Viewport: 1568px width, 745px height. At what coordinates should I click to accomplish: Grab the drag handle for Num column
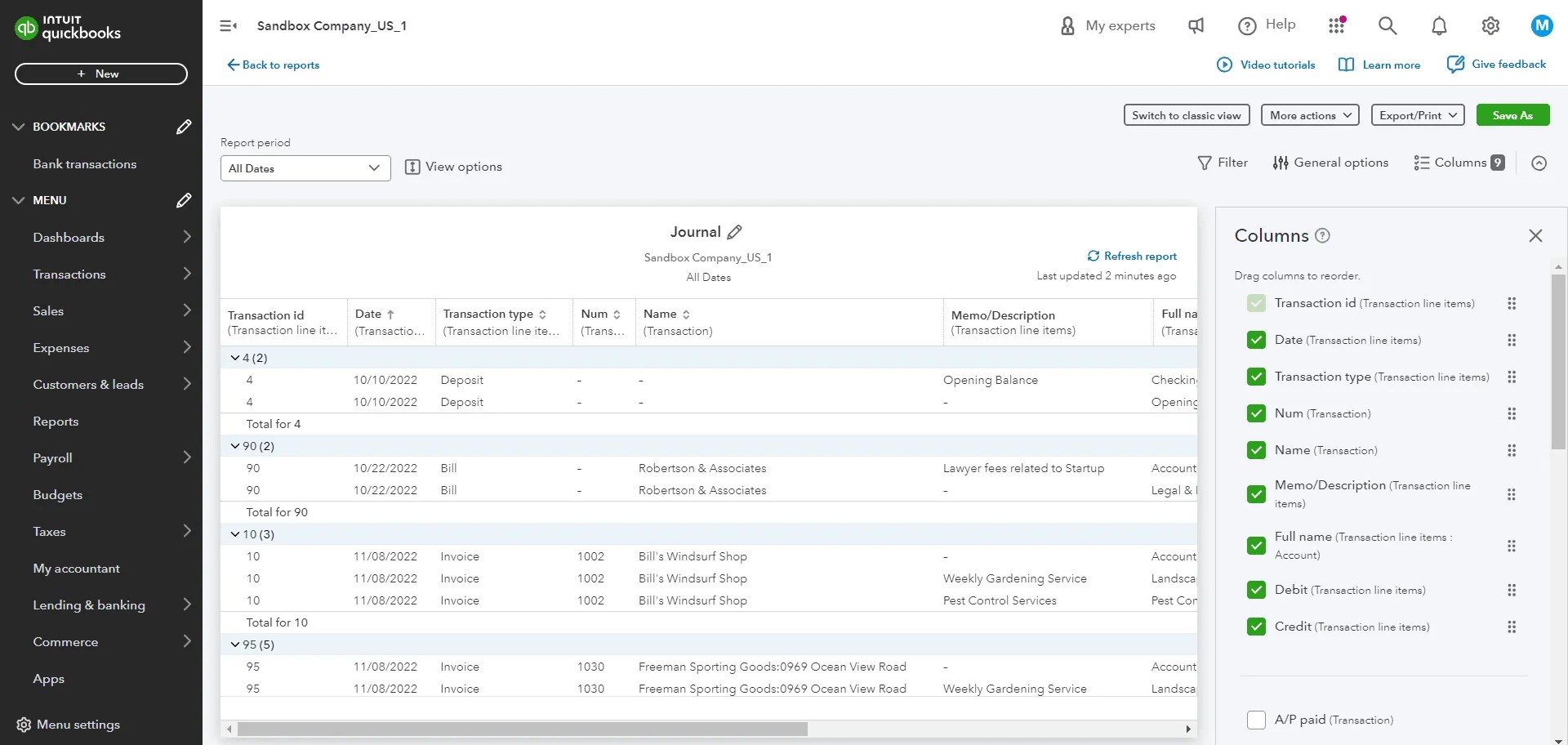pyautogui.click(x=1512, y=413)
